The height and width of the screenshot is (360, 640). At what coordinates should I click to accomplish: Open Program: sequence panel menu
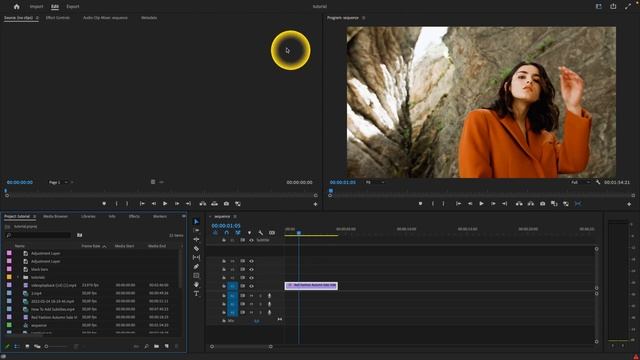coord(364,18)
